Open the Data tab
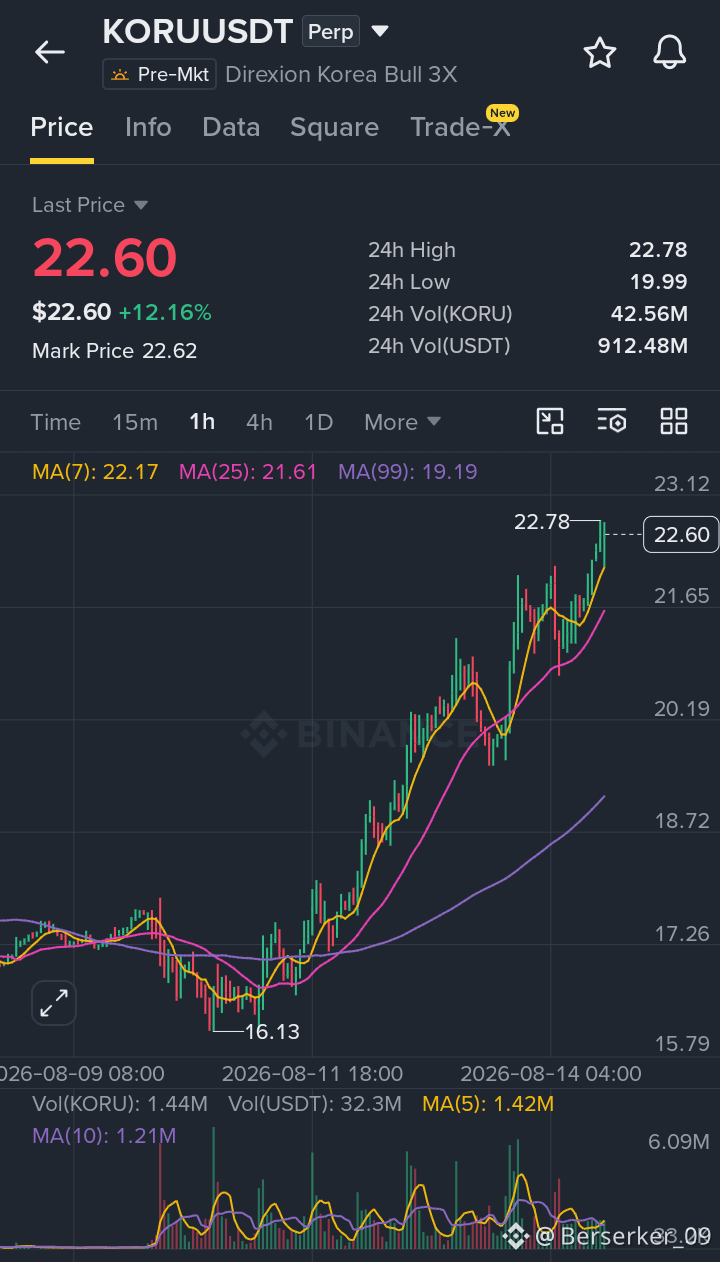The image size is (720, 1262). point(231,127)
